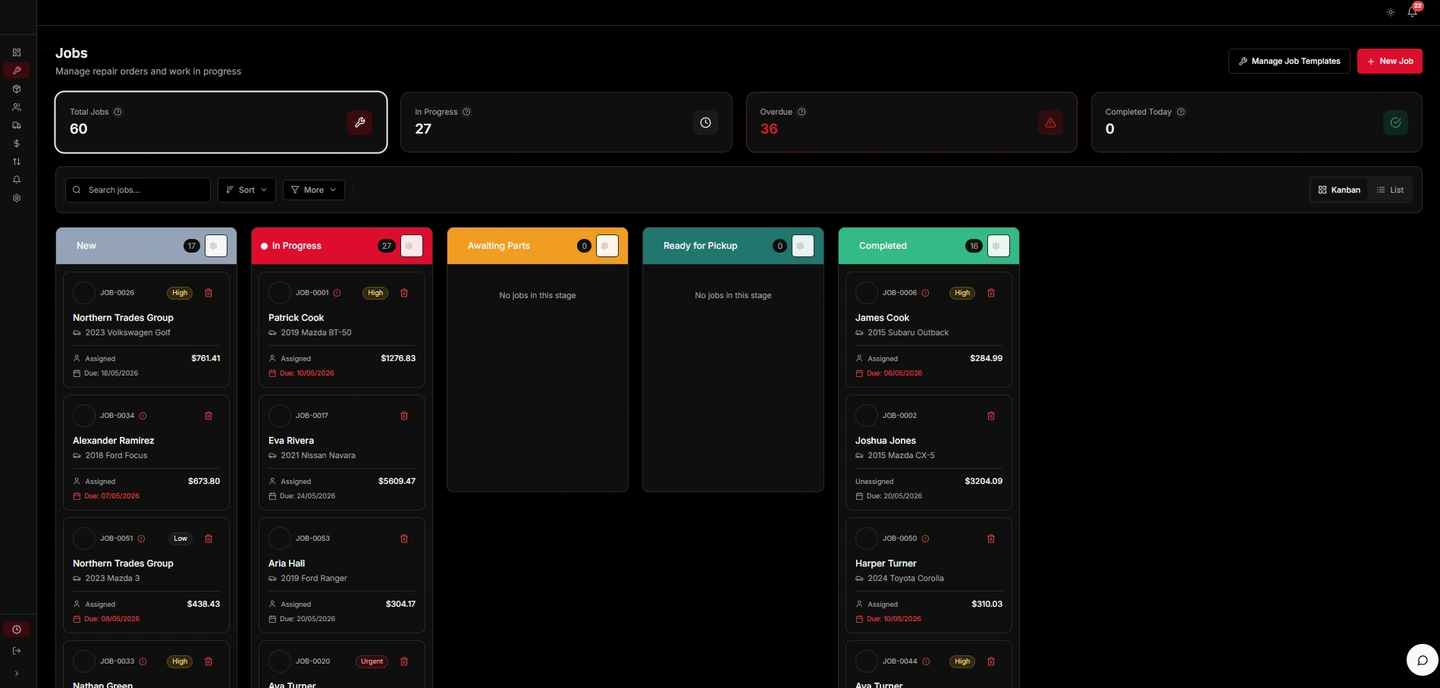Open Completed column settings gear
Image resolution: width=1440 pixels, height=688 pixels.
pos(998,246)
